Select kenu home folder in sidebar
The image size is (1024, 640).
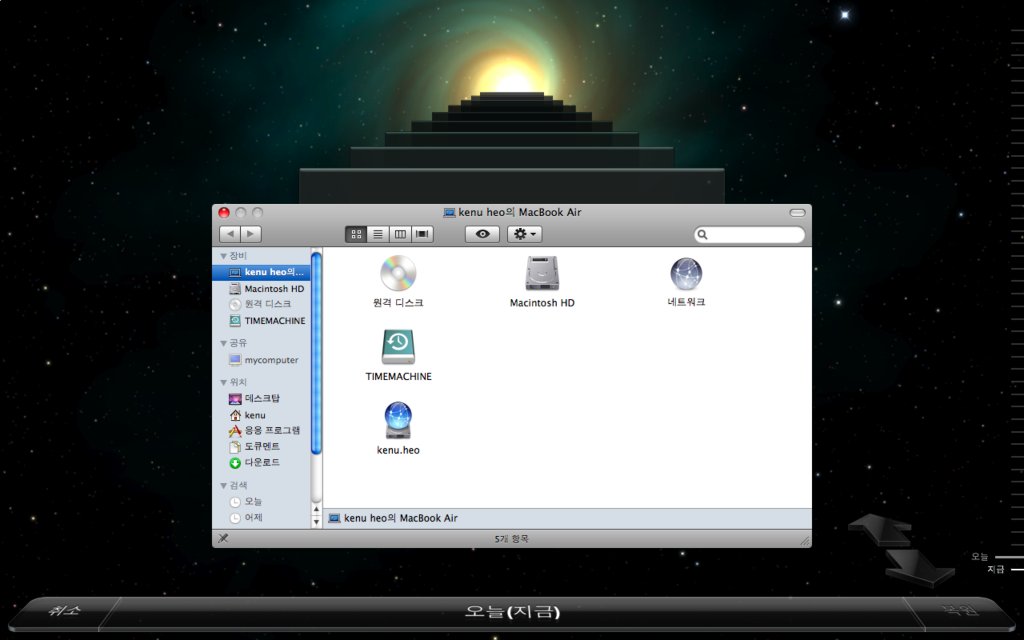point(261,415)
